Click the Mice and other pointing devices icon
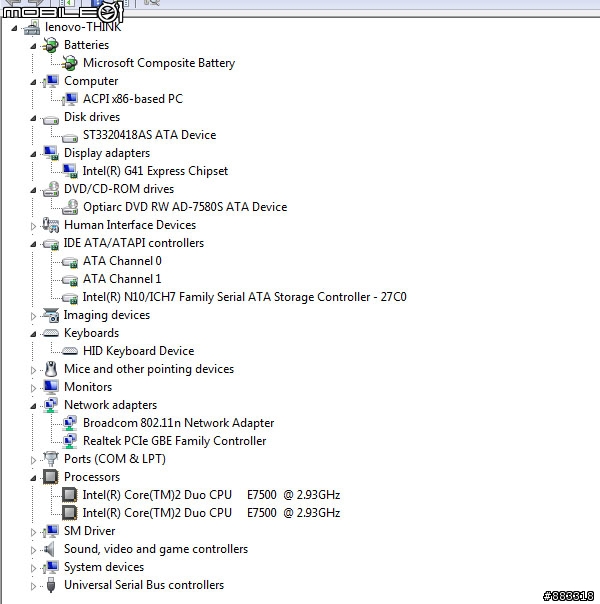The image size is (600, 604). 50,369
